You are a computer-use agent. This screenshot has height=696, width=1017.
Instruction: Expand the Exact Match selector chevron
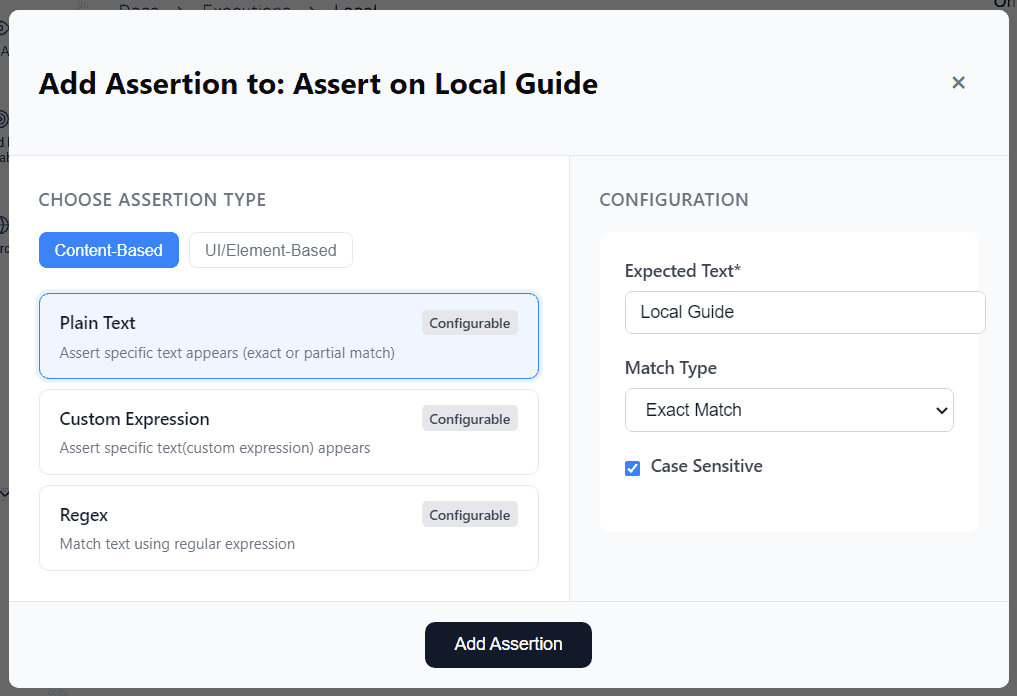tap(940, 410)
